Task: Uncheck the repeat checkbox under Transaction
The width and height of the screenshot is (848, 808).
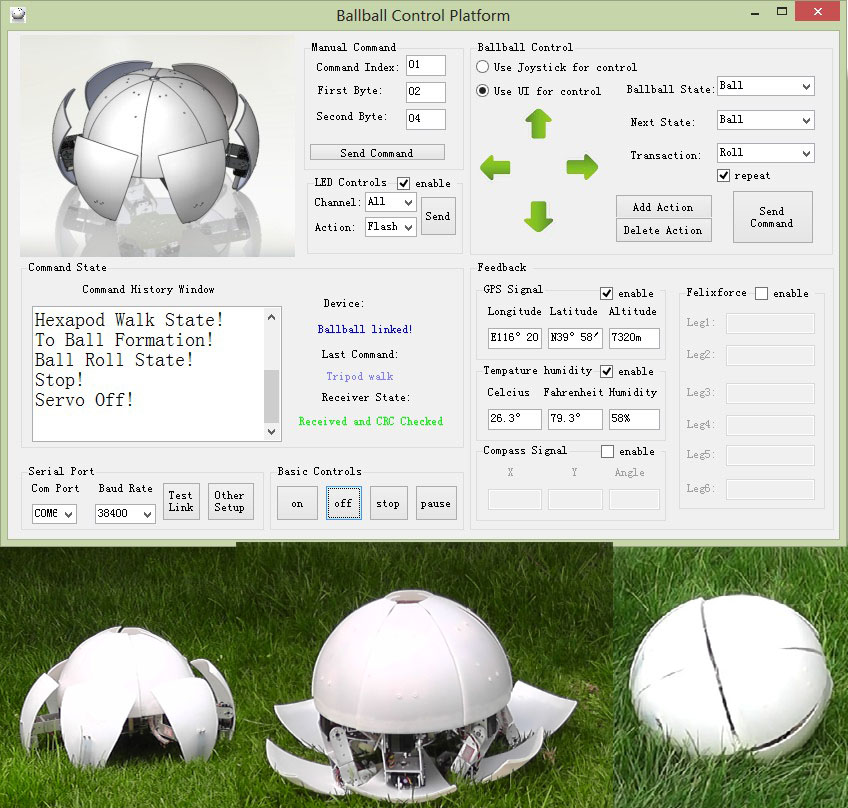Action: pyautogui.click(x=724, y=176)
